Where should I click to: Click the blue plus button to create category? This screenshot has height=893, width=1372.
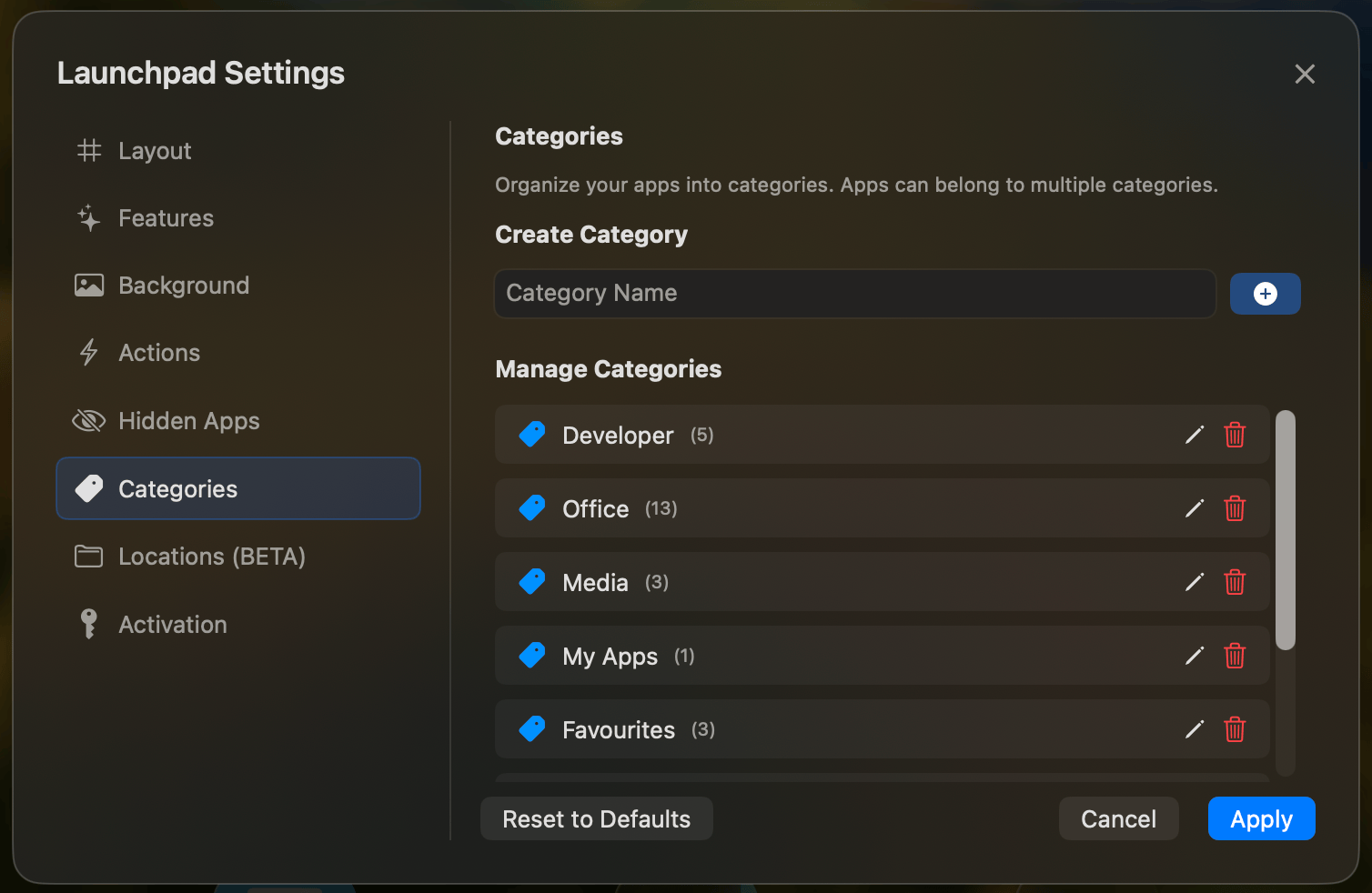click(1265, 293)
